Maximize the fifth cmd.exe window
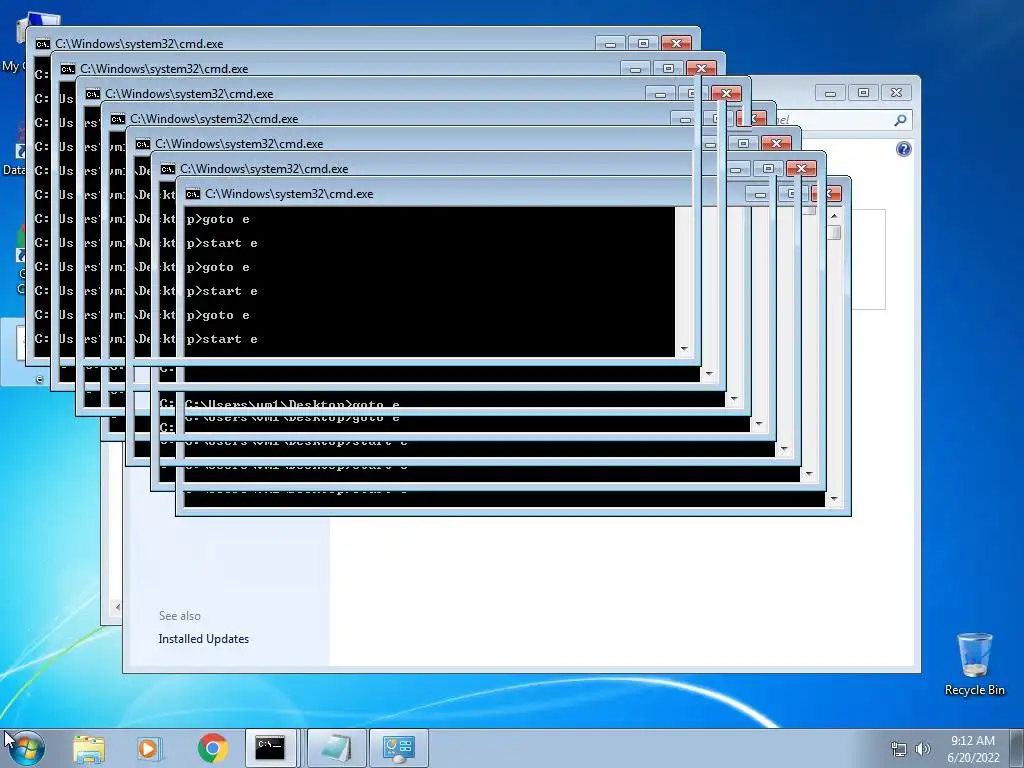The height and width of the screenshot is (768, 1024). tap(743, 143)
